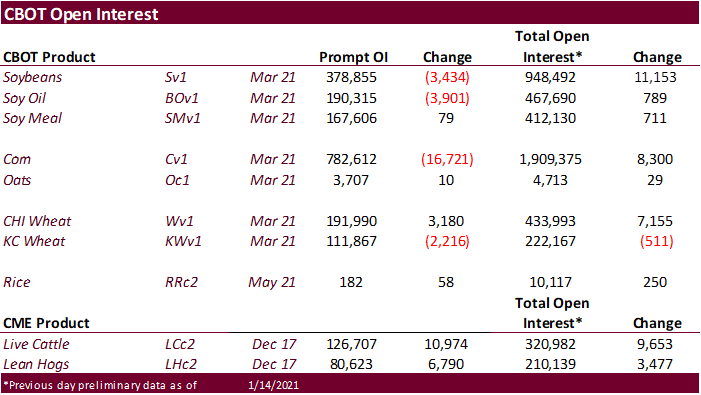
Task: Click the Rice May 21 contract month
Action: coord(272,282)
